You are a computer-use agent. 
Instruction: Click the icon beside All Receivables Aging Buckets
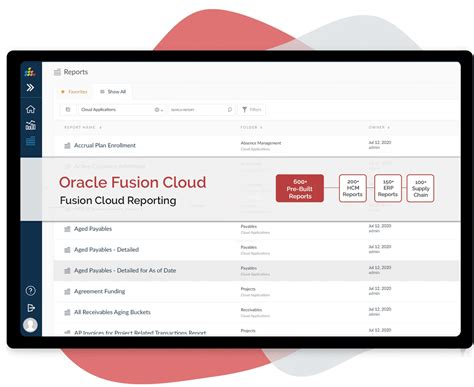click(x=67, y=312)
